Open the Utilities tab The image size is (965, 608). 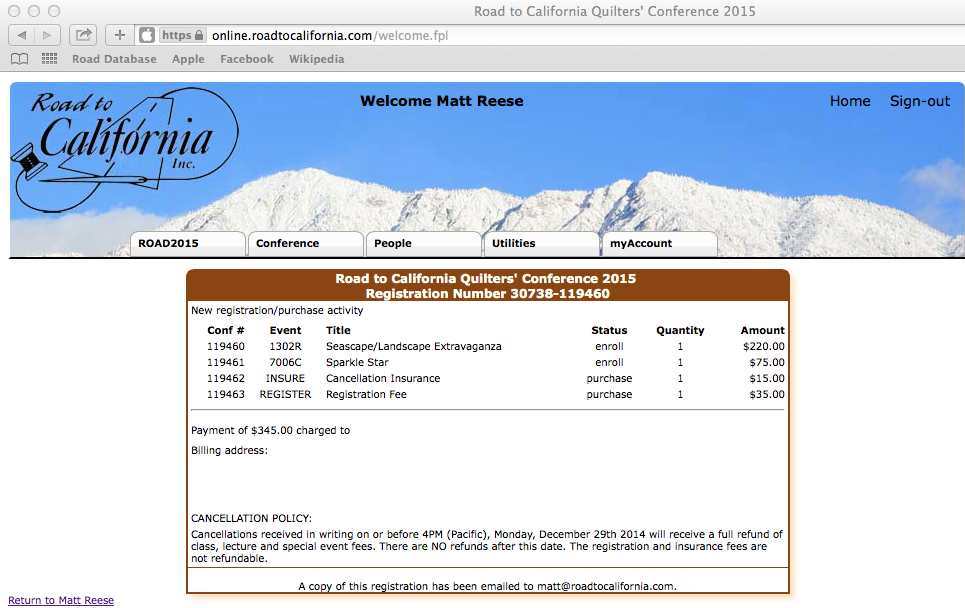click(541, 243)
